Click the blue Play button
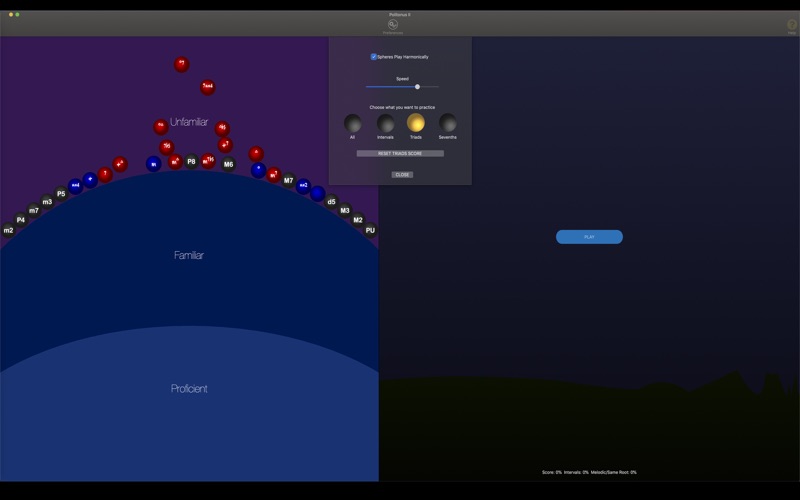Viewport: 800px width, 500px height. pos(589,237)
